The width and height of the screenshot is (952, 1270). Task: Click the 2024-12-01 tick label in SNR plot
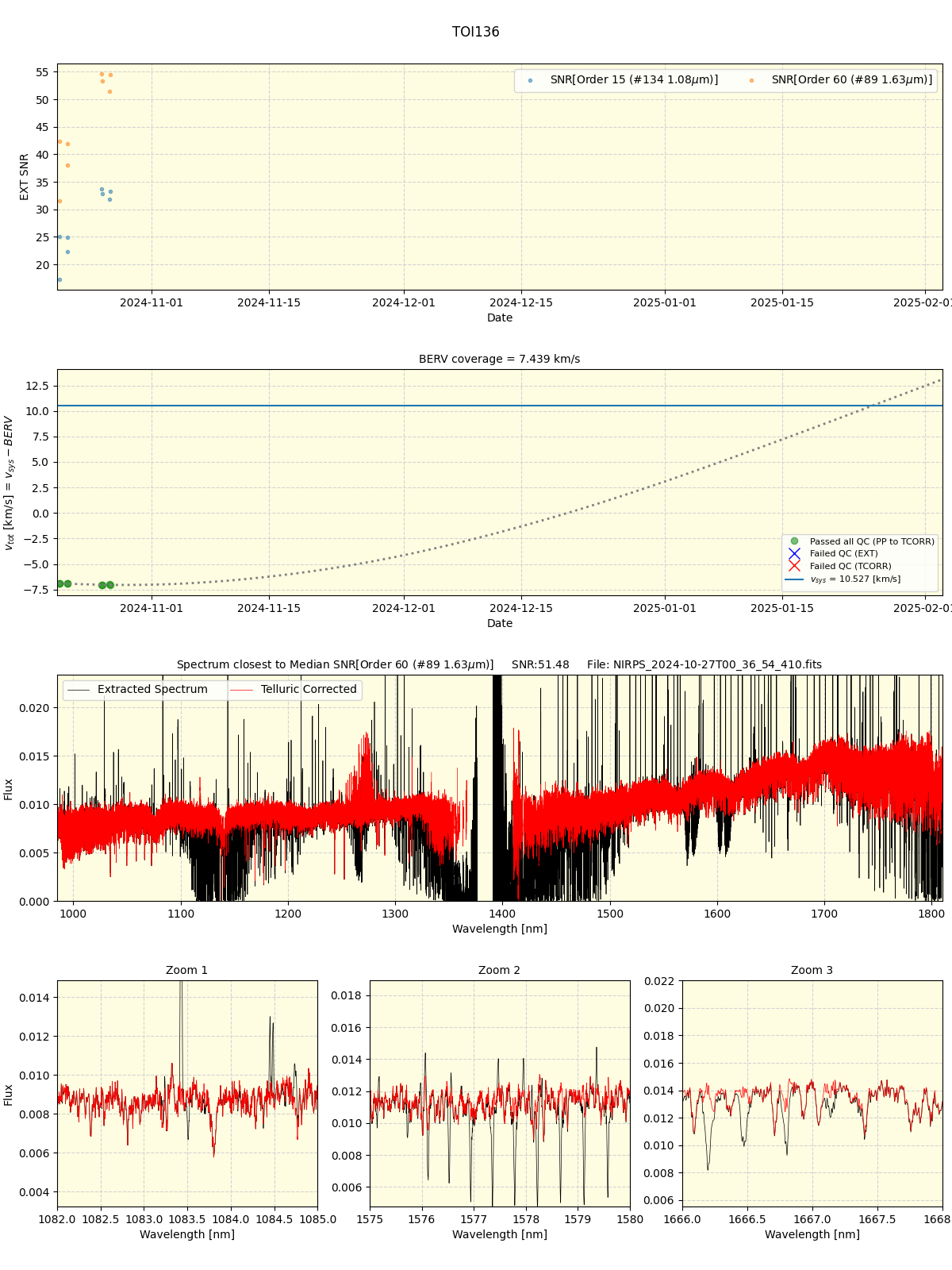[404, 302]
